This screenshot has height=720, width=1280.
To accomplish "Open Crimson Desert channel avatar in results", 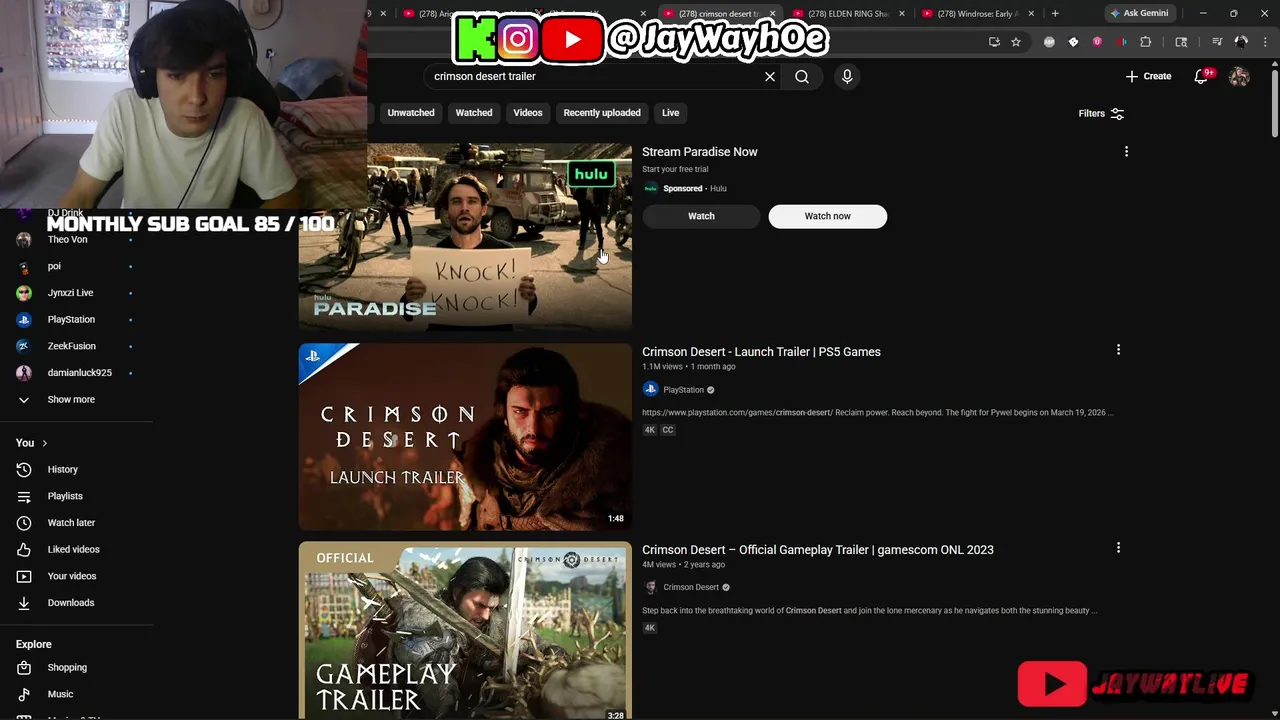I will 650,587.
